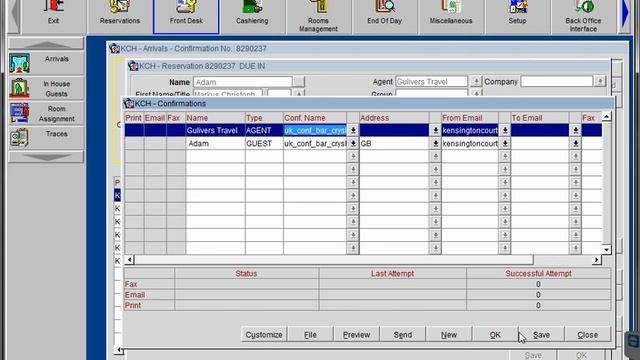Open From Email dropdown for Adam row
640x360 pixels.
(x=505, y=144)
